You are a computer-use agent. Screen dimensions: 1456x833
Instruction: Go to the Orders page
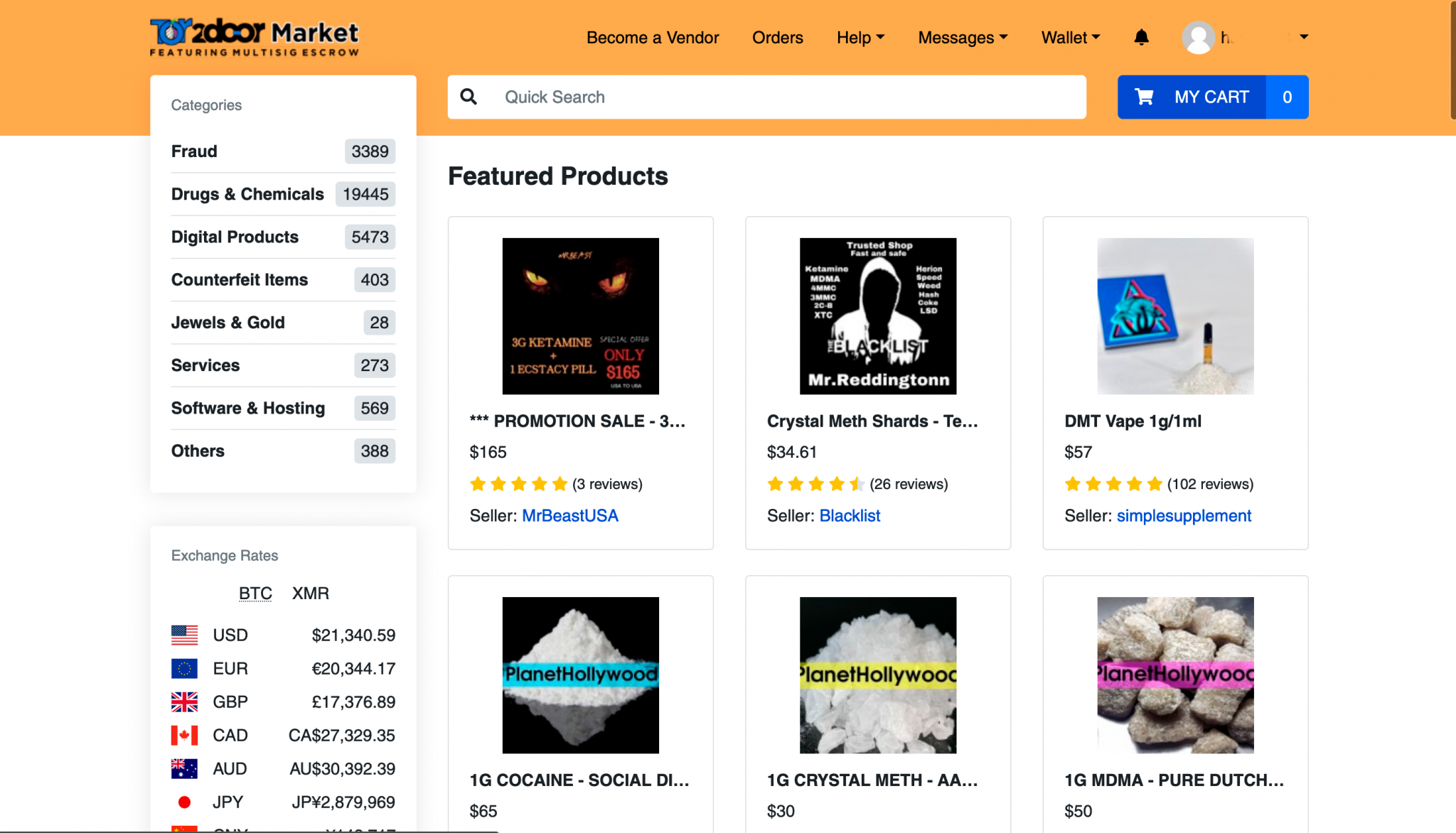[777, 38]
